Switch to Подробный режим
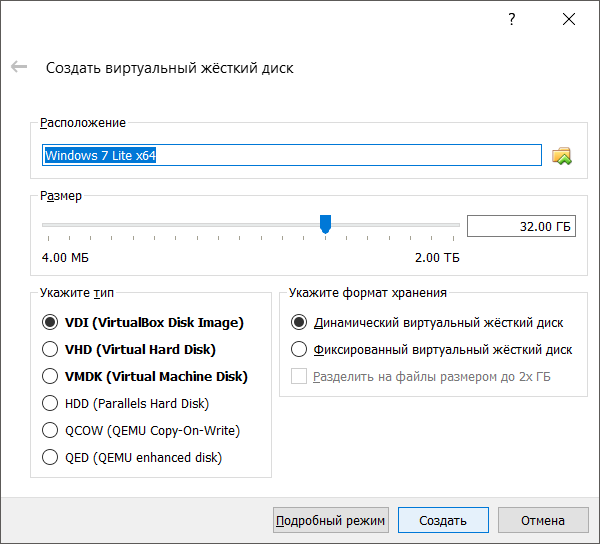 click(329, 520)
